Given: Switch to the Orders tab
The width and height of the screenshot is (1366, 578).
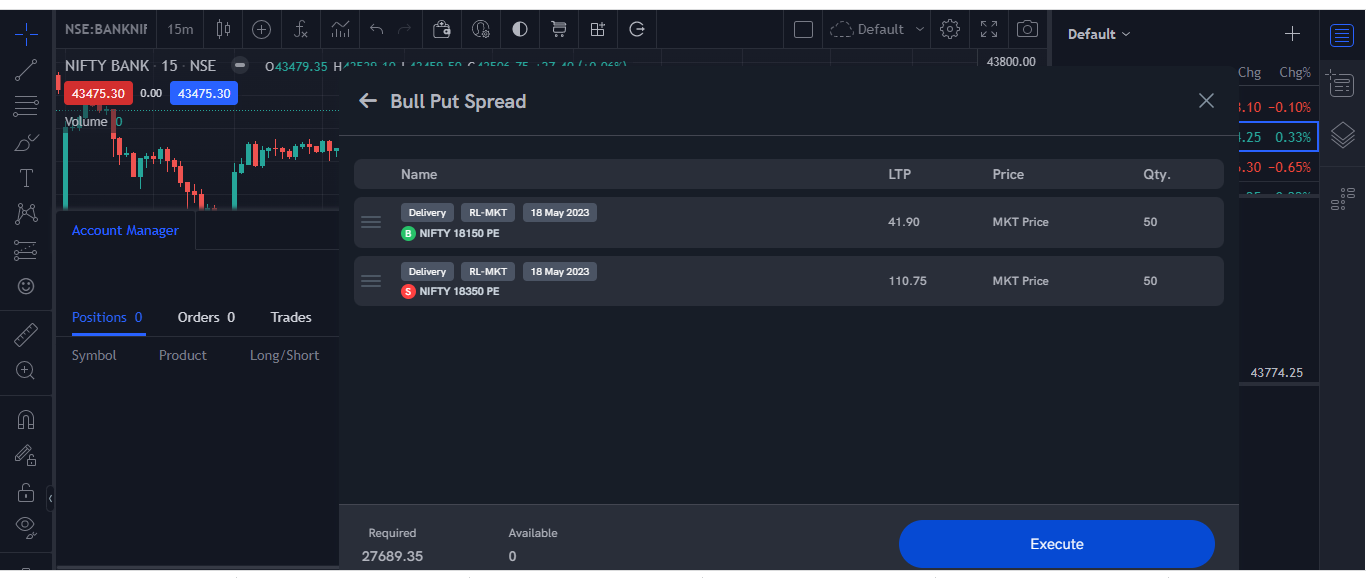Looking at the screenshot, I should (206, 317).
